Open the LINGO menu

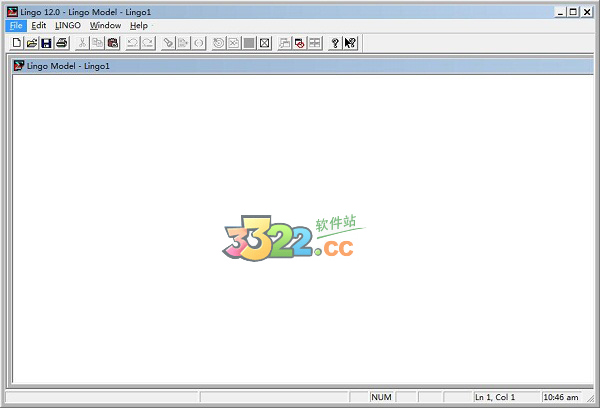[68, 26]
